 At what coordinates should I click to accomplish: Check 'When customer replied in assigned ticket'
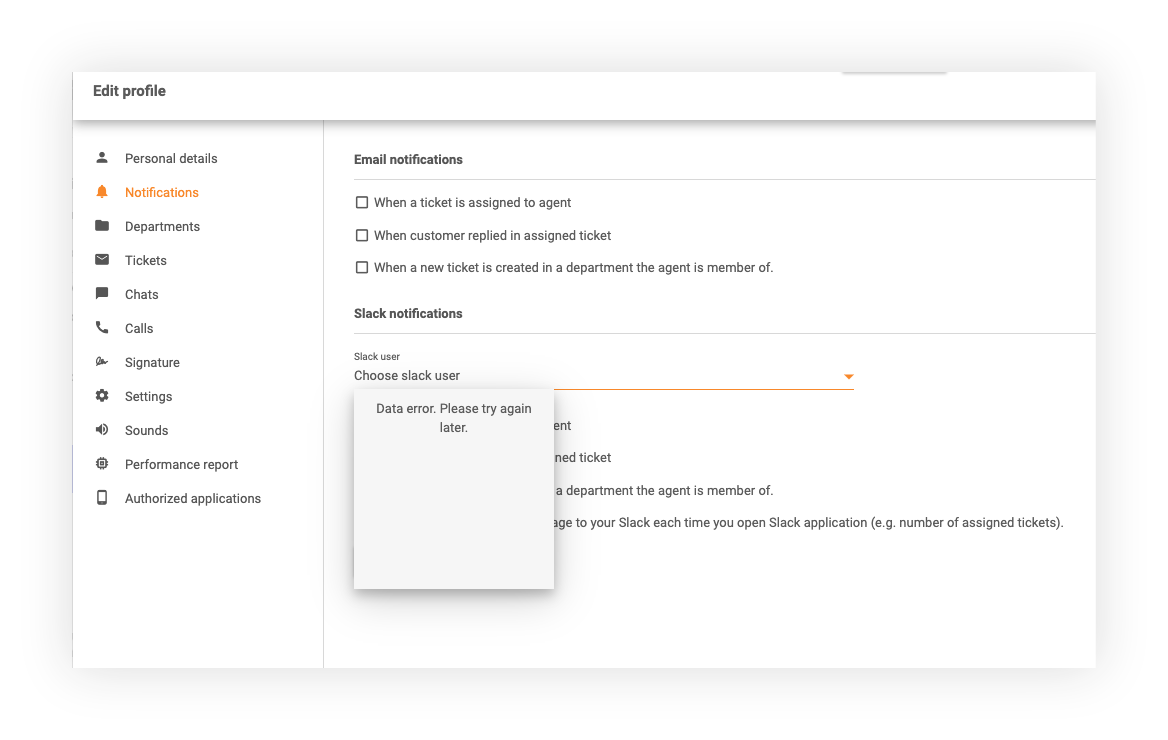(x=361, y=235)
